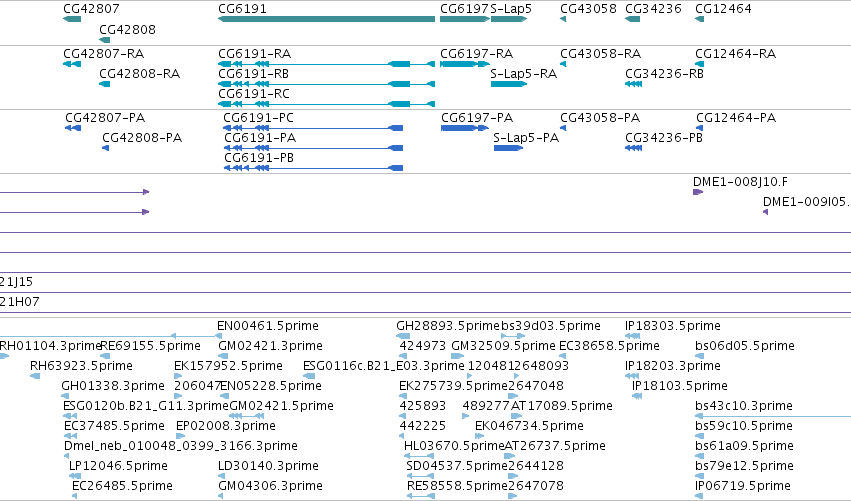Select the GM32509.5prime EST
This screenshot has height=501, width=851.
(x=458, y=356)
